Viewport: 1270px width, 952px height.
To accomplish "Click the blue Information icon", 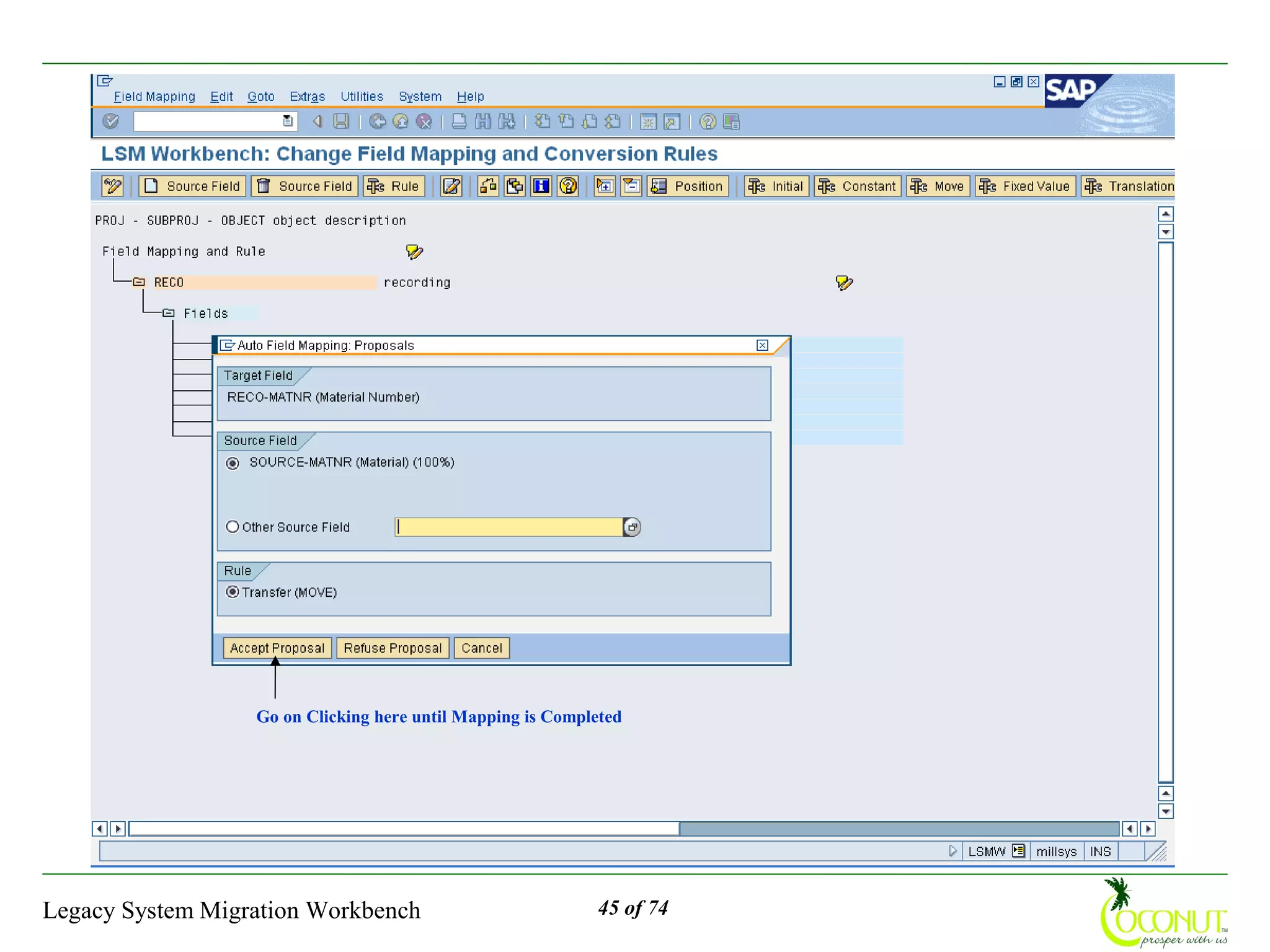I will (x=541, y=186).
